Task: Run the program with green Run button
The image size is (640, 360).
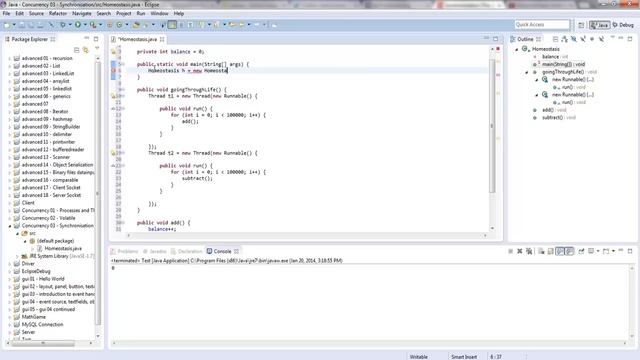Action: 78,25
